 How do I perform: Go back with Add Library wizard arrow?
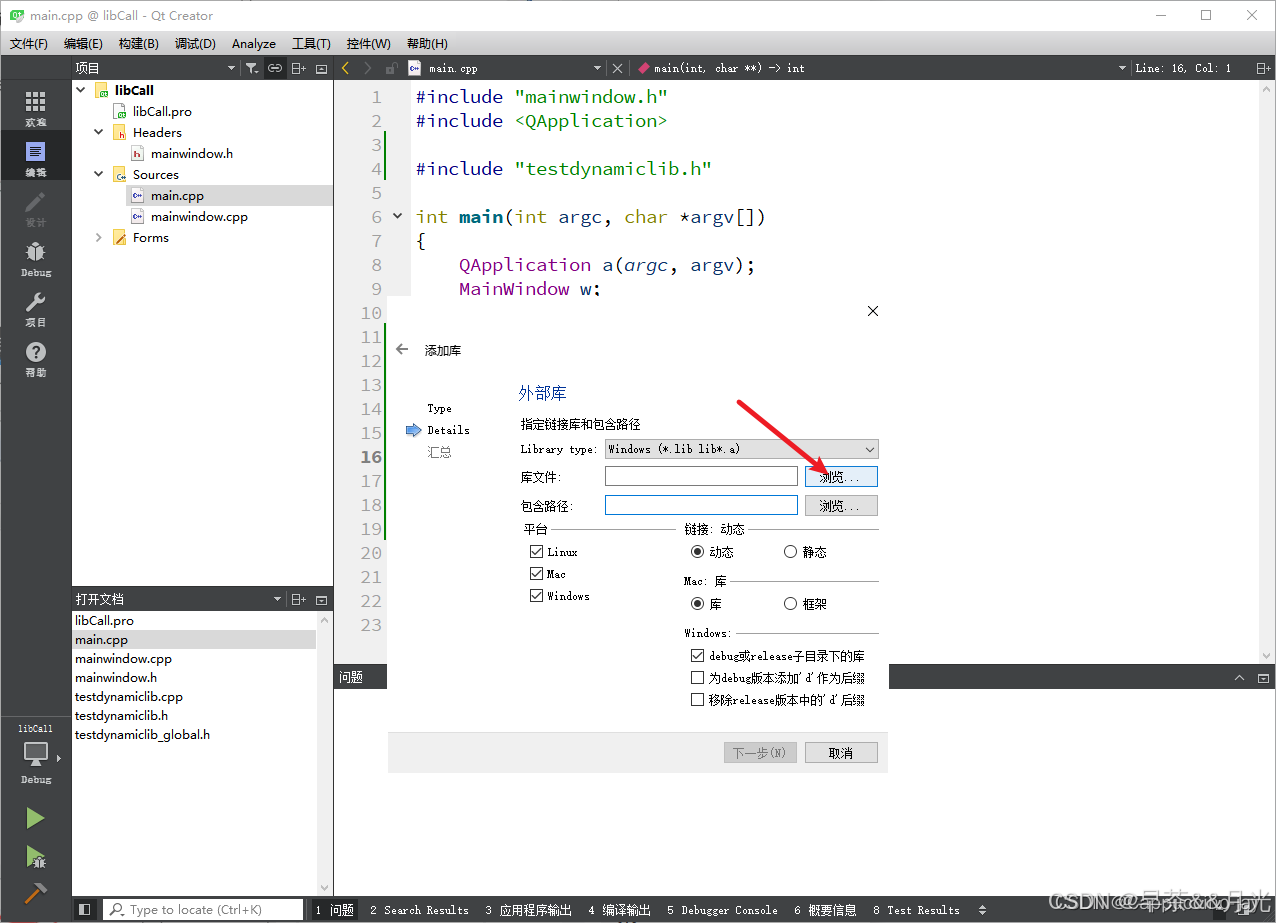click(x=402, y=350)
